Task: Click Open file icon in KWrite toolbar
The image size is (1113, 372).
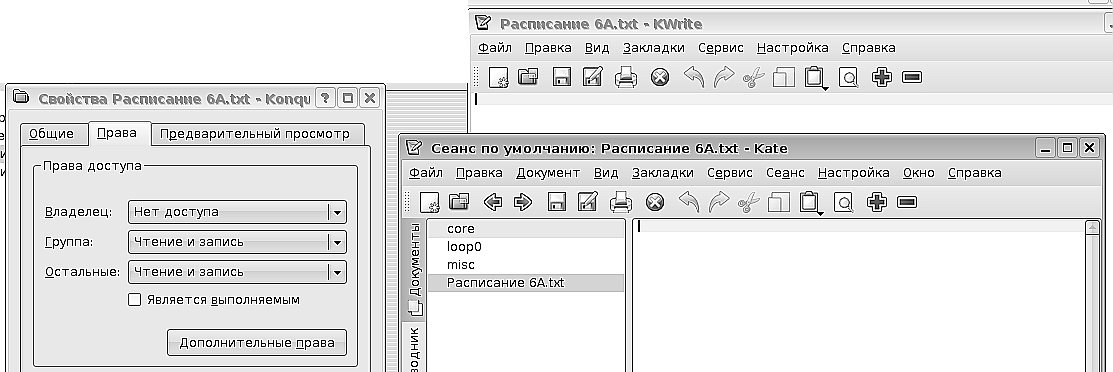Action: pyautogui.click(x=528, y=77)
